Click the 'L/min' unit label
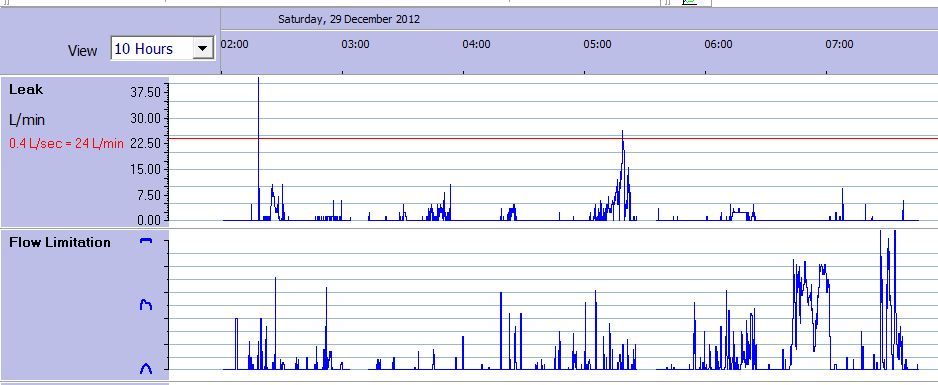The width and height of the screenshot is (938, 385). 27,120
